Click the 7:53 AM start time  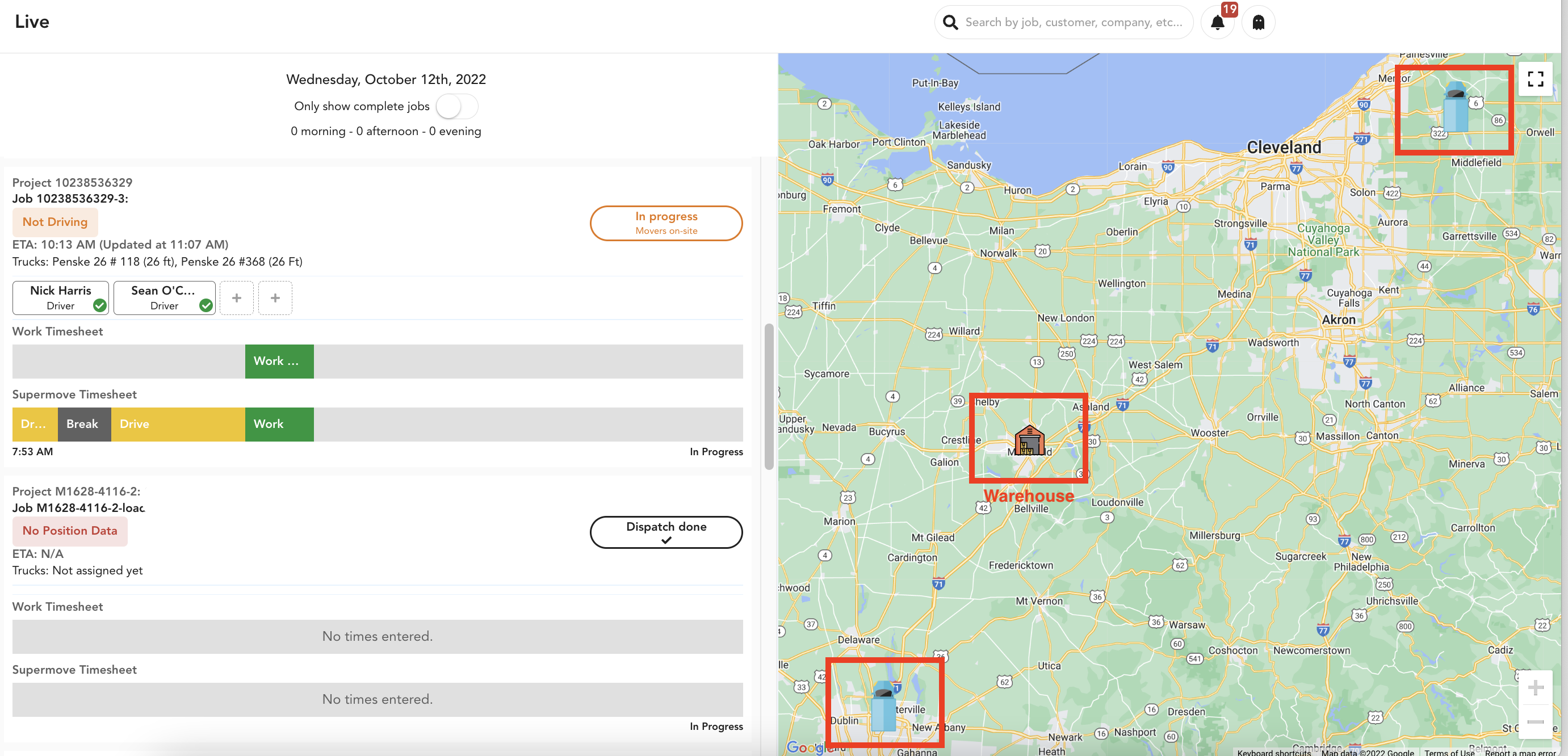[32, 452]
